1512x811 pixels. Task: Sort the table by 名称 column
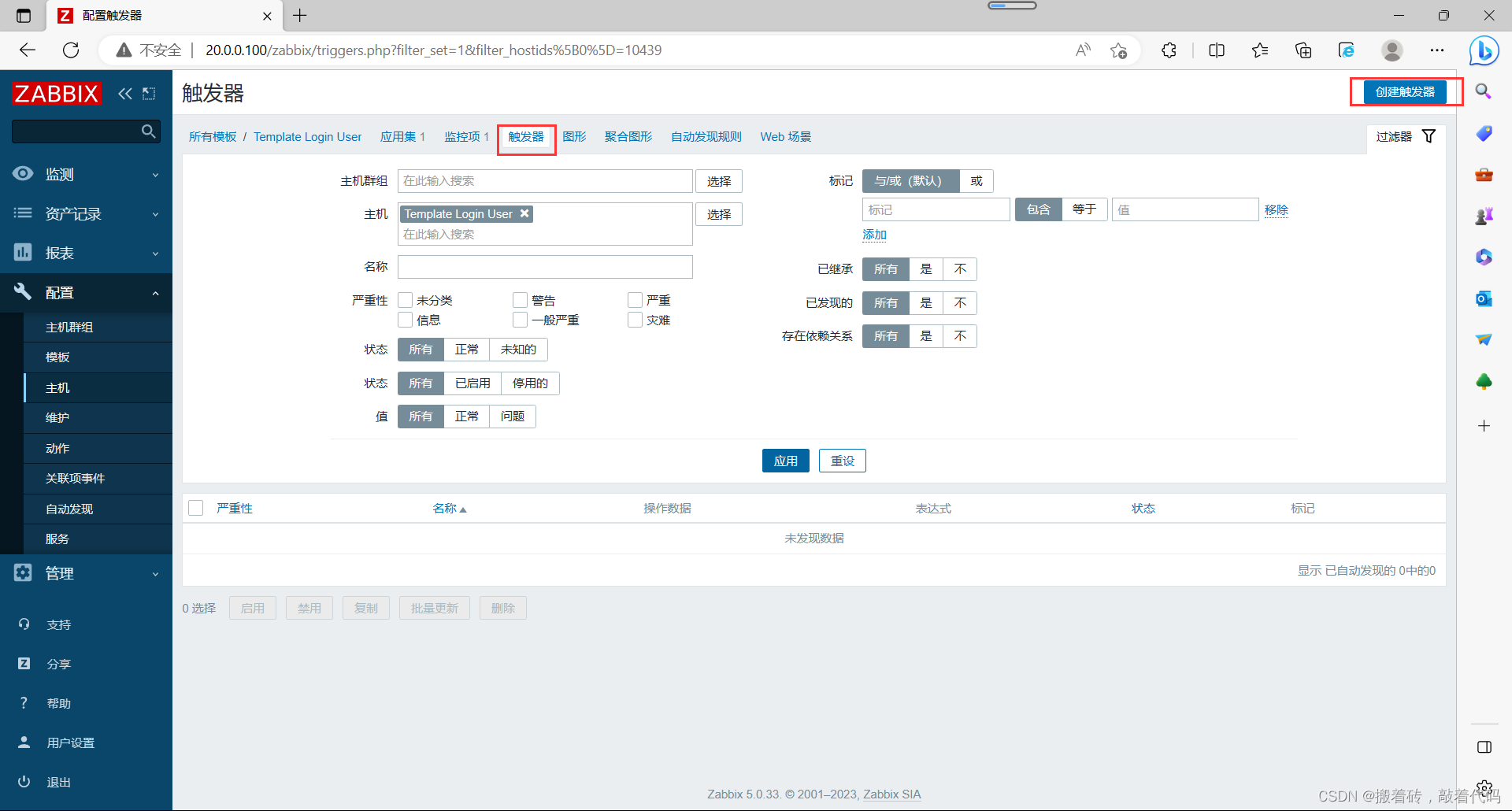tap(449, 509)
